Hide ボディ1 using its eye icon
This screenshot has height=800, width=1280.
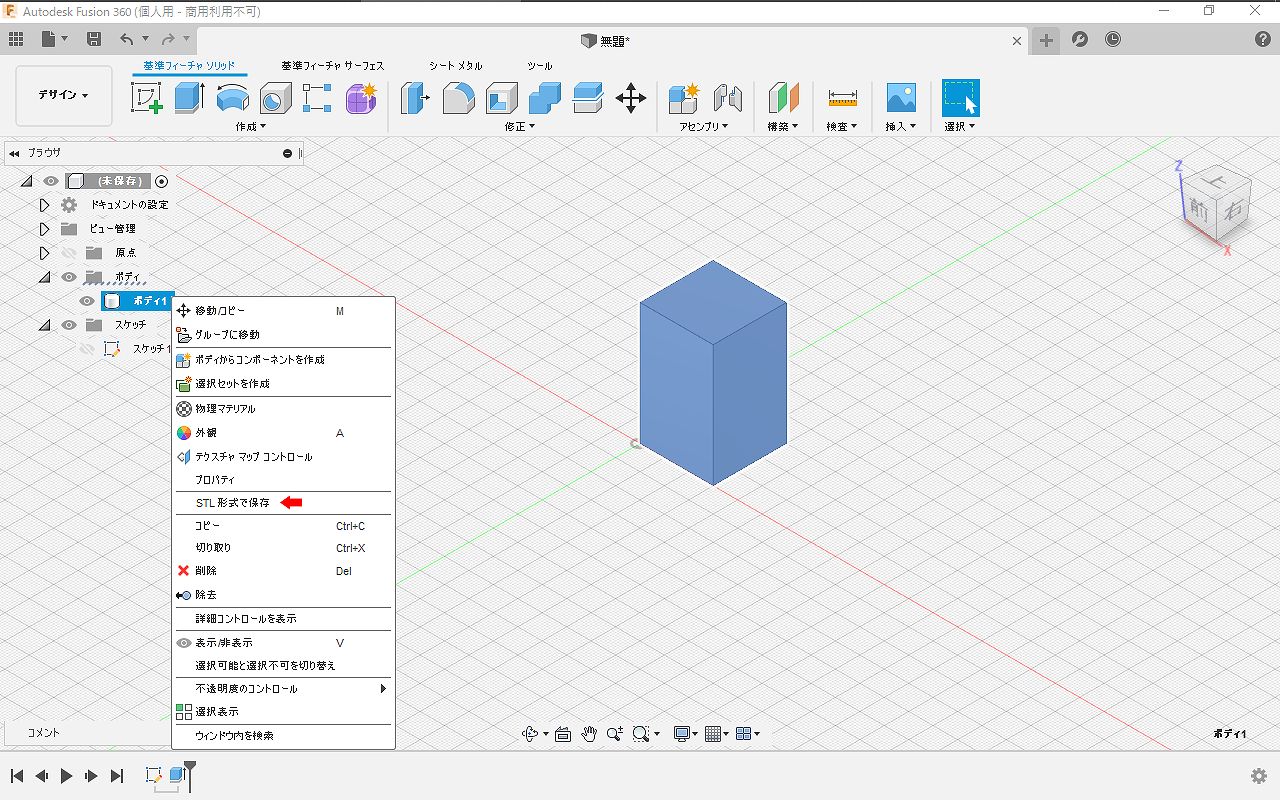pos(88,301)
